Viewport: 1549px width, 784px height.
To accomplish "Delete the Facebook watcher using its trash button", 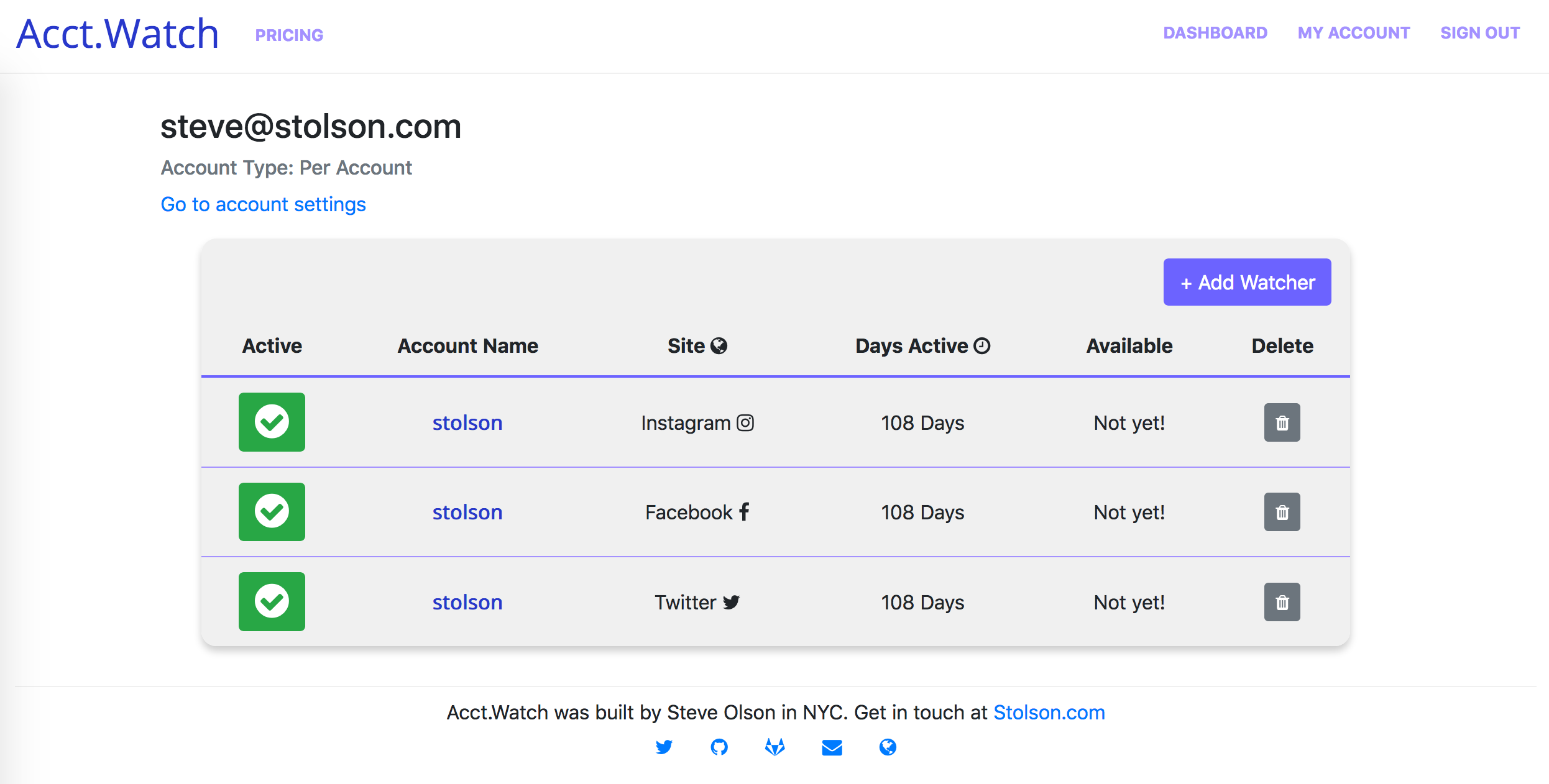I will [1282, 512].
